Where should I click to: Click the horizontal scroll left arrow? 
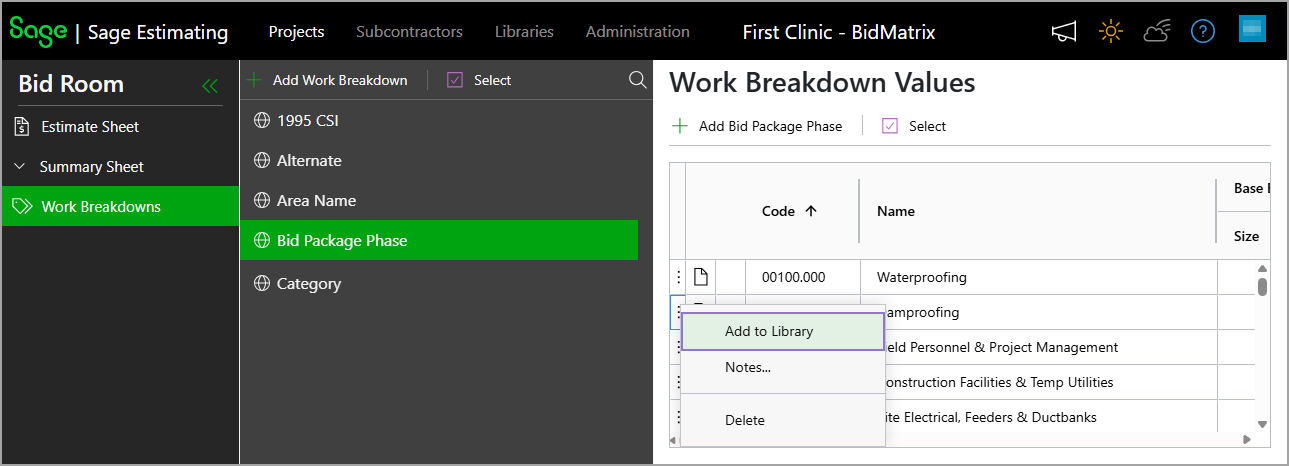point(673,439)
